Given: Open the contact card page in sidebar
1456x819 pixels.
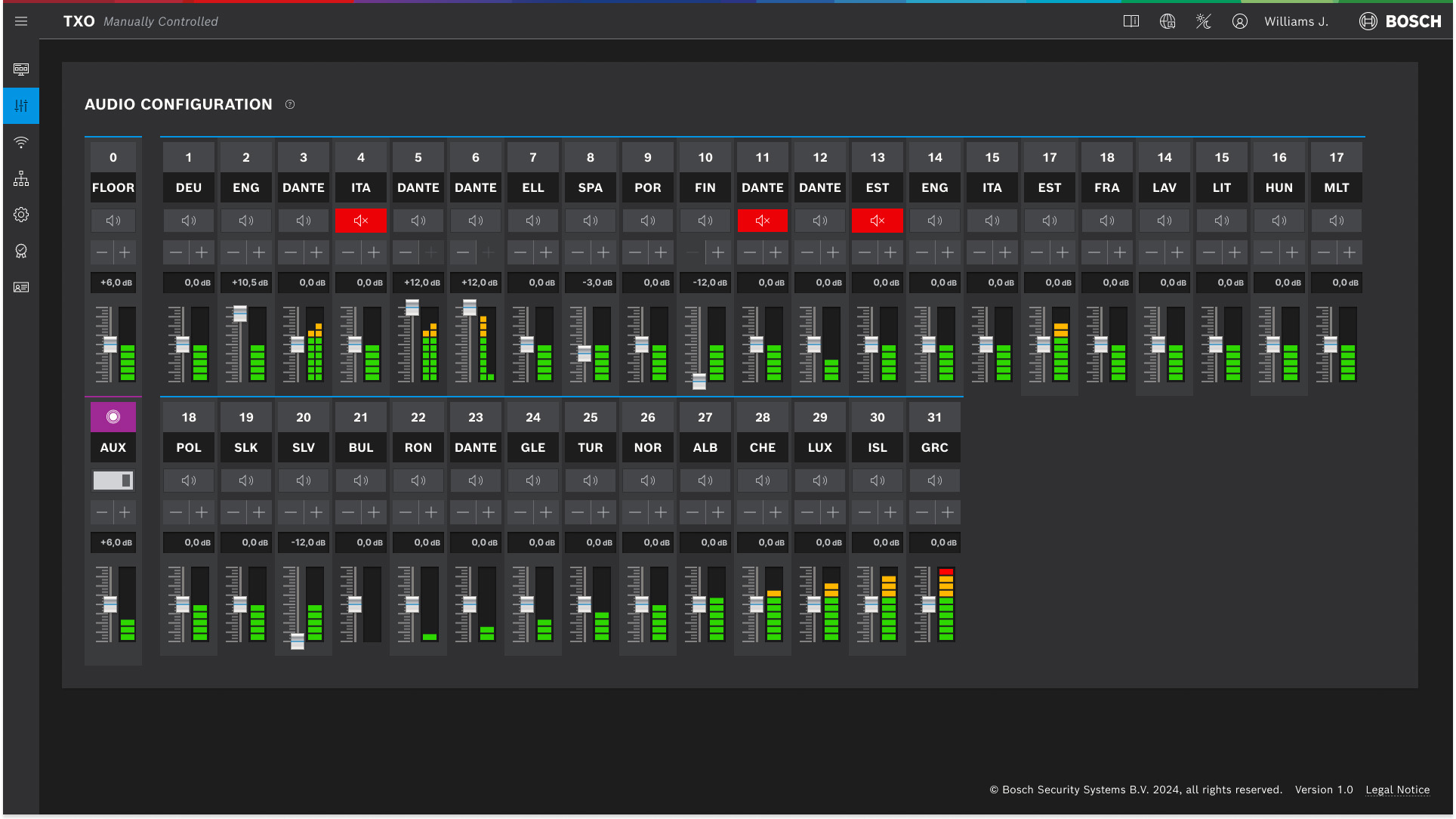Looking at the screenshot, I should (x=21, y=287).
